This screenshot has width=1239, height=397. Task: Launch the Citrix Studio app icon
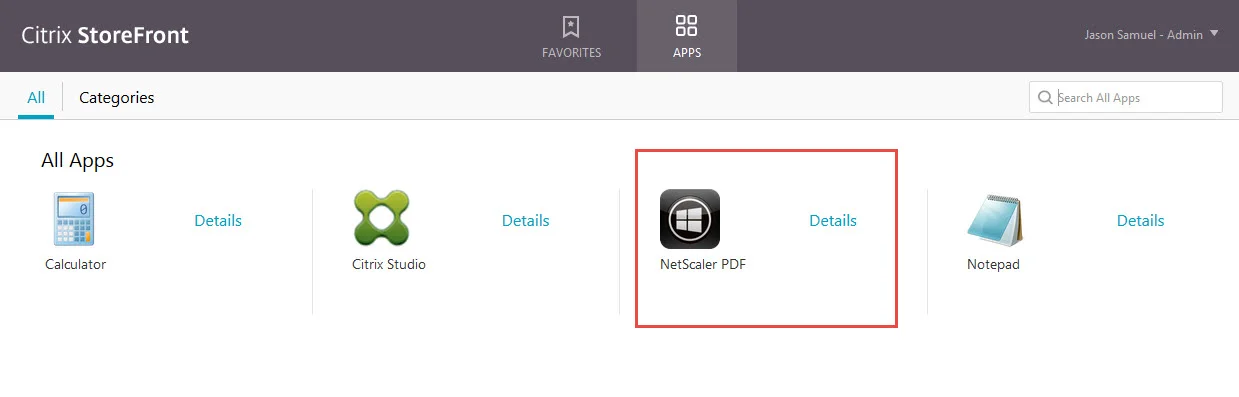[x=382, y=218]
